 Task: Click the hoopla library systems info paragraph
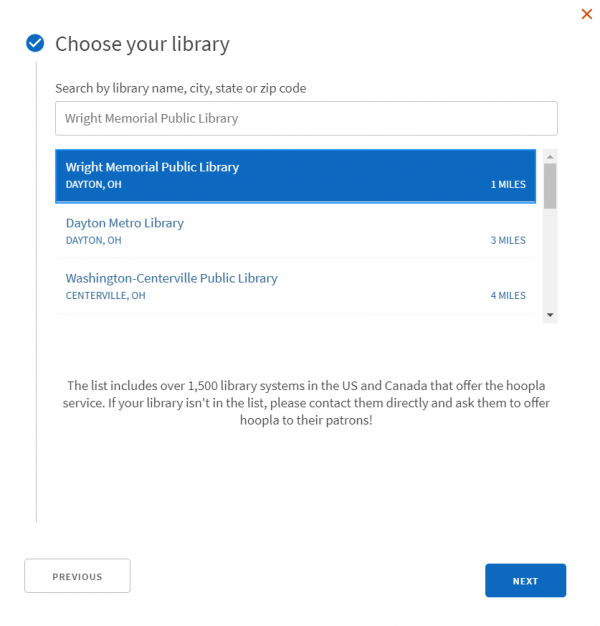click(306, 403)
